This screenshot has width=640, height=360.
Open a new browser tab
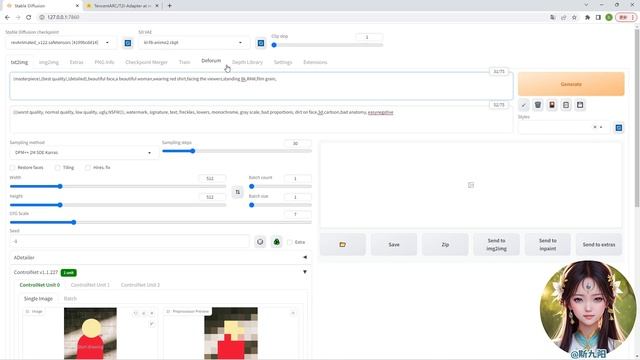pos(169,6)
